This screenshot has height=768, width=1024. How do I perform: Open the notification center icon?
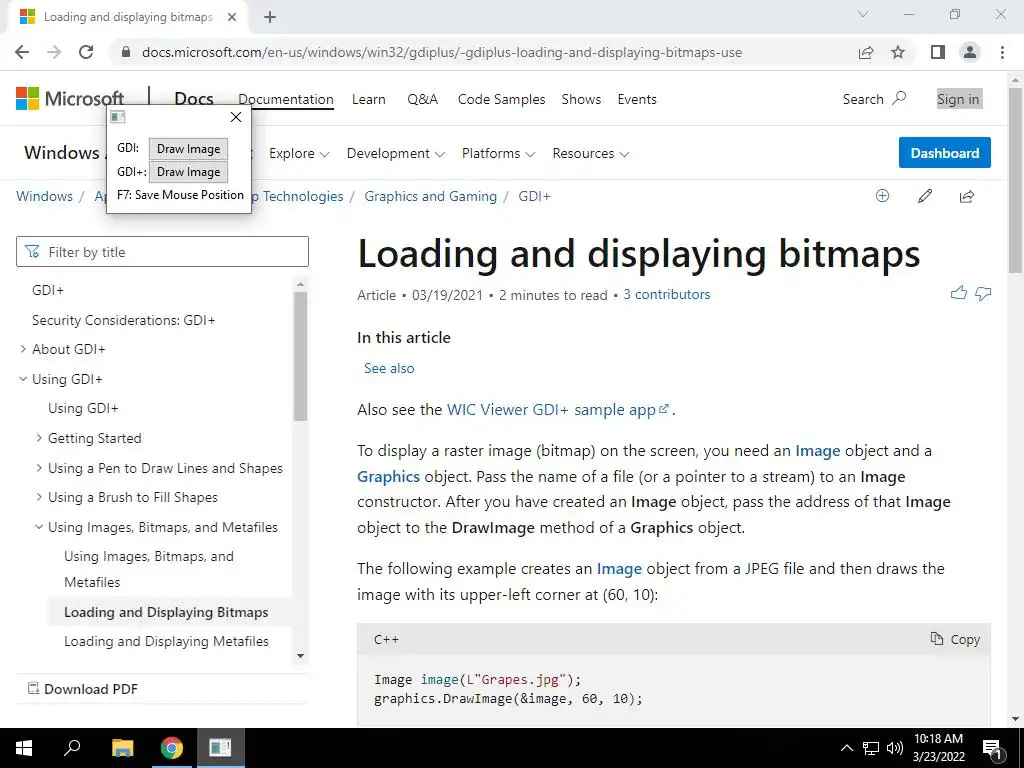pyautogui.click(x=992, y=748)
